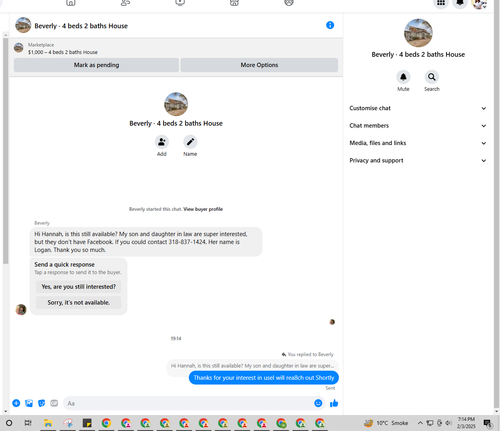Open large house photo in right panel
This screenshot has width=500, height=431.
click(418, 33)
